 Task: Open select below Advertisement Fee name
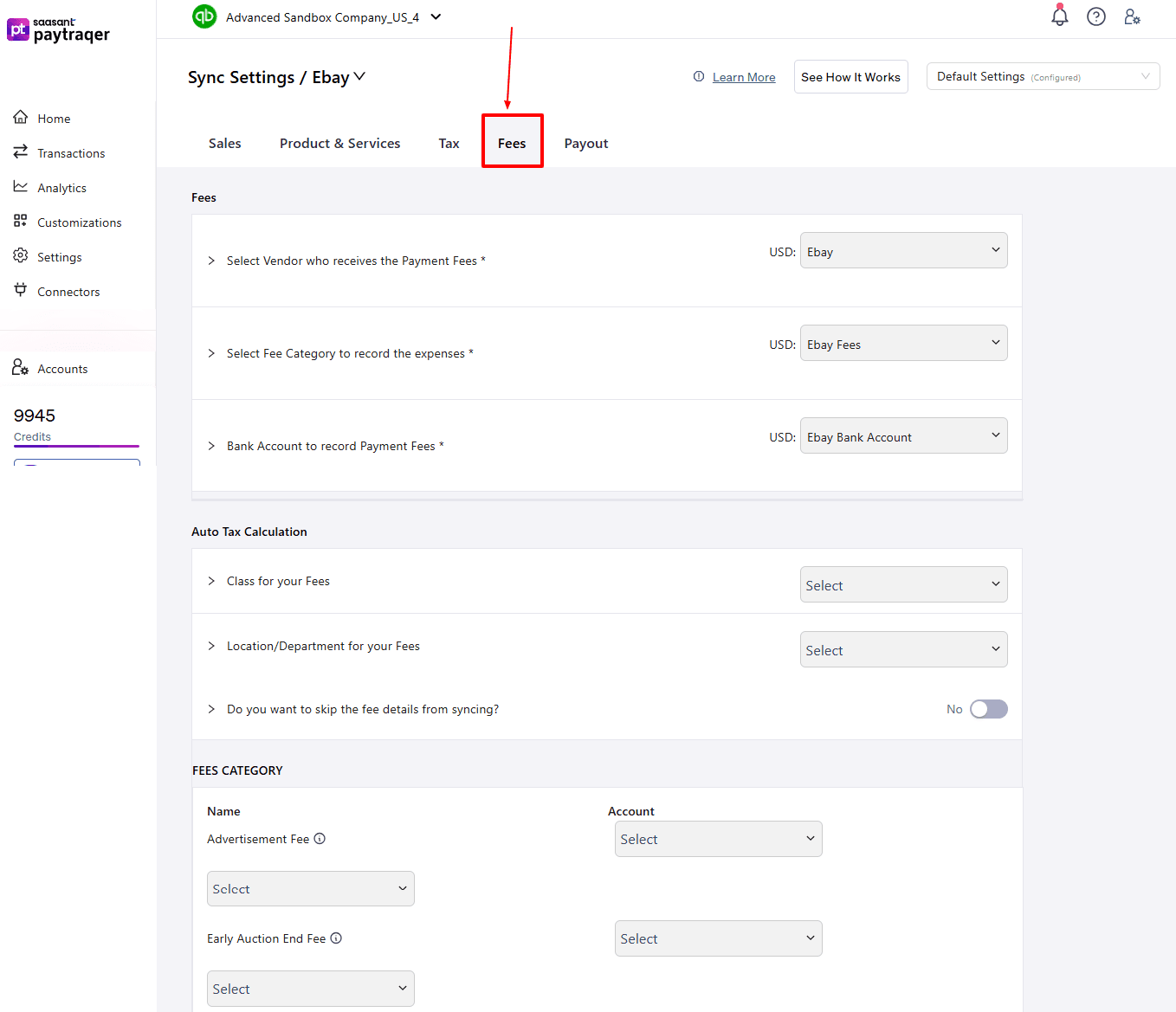tap(311, 888)
